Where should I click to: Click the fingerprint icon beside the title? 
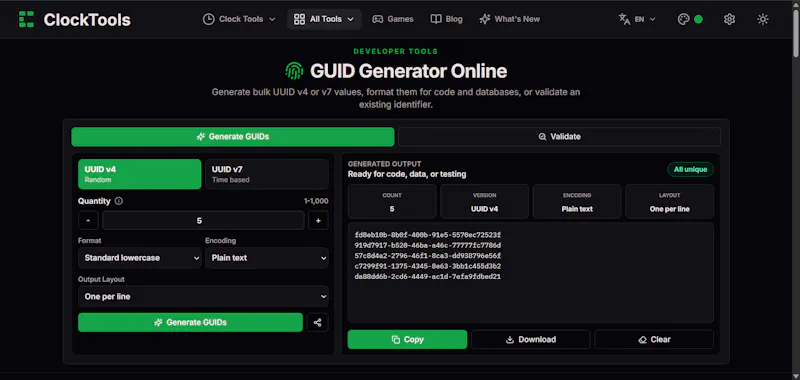(294, 71)
